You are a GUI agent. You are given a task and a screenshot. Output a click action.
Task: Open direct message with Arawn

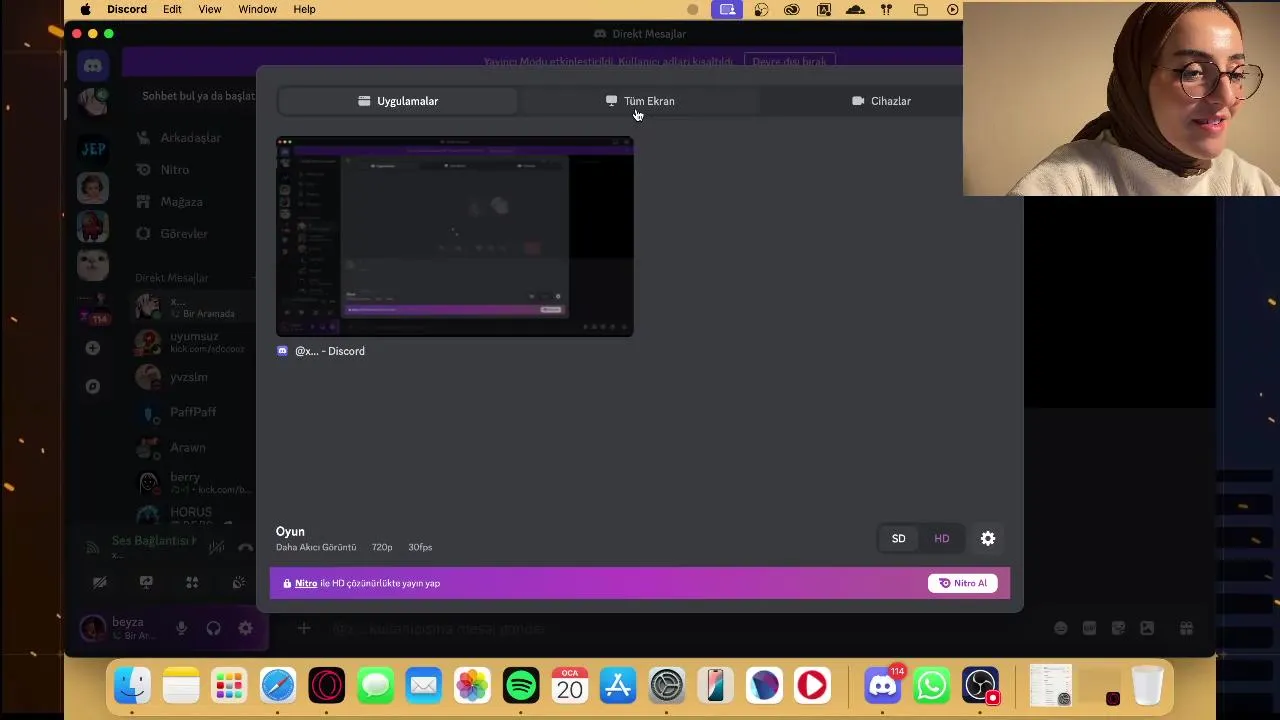(190, 447)
